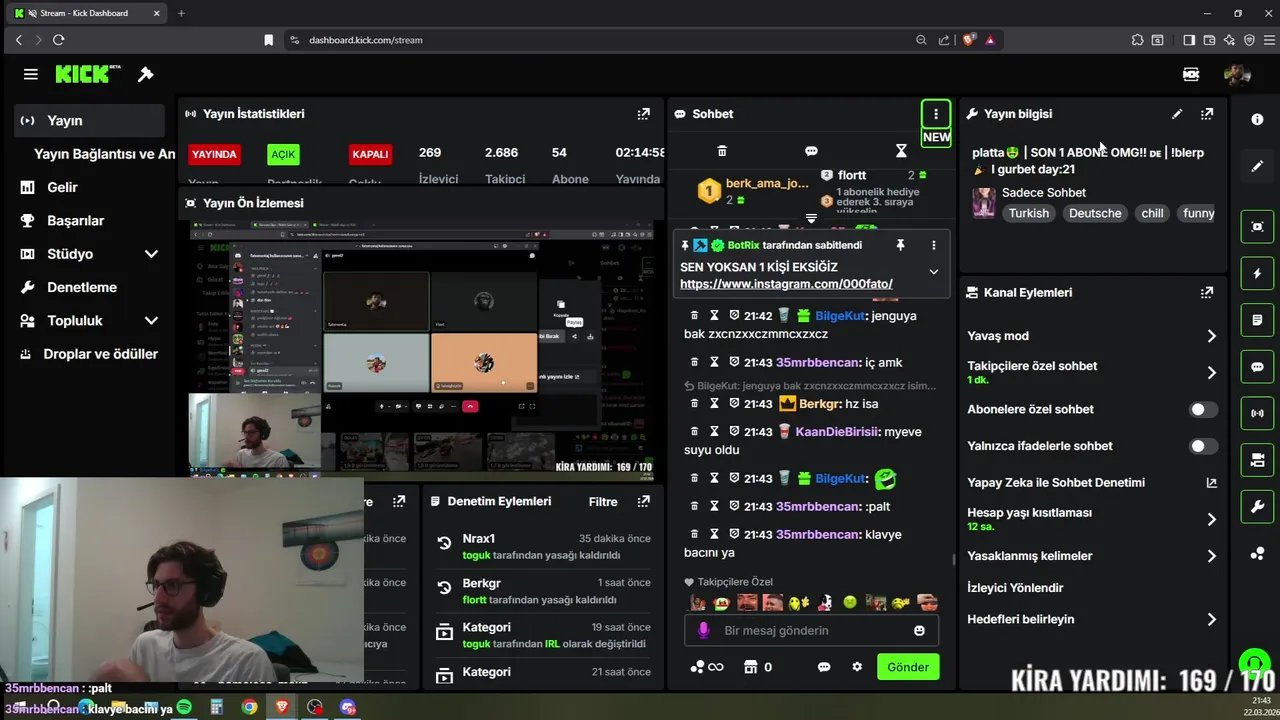Open the user profile avatar menu

[x=1237, y=74]
